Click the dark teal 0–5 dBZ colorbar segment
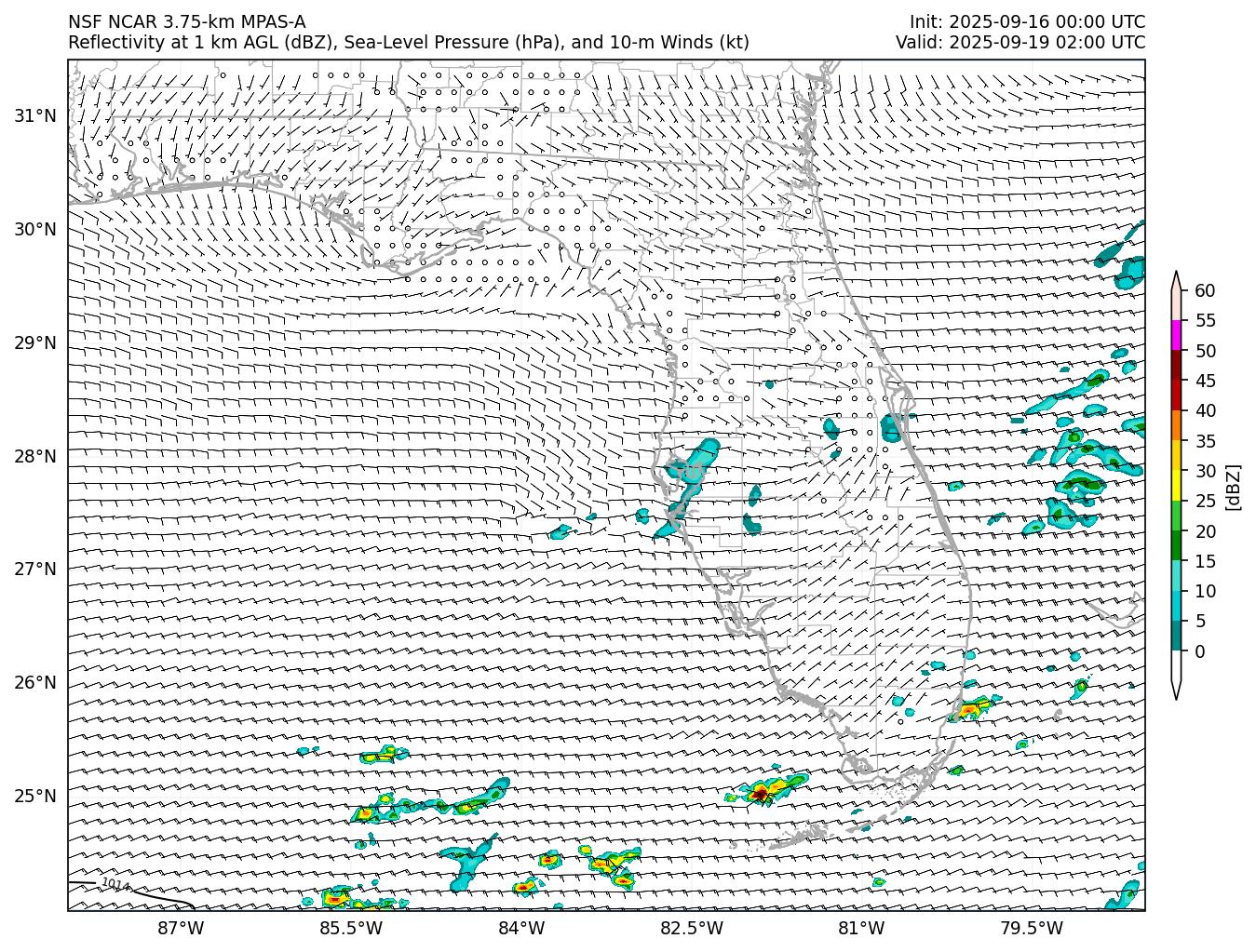 [x=1176, y=637]
